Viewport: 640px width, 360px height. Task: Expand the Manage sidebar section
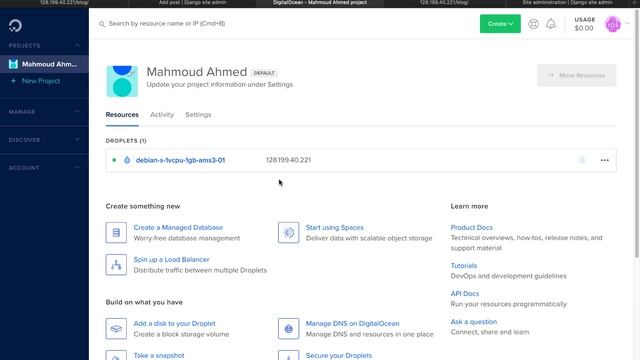coord(77,111)
